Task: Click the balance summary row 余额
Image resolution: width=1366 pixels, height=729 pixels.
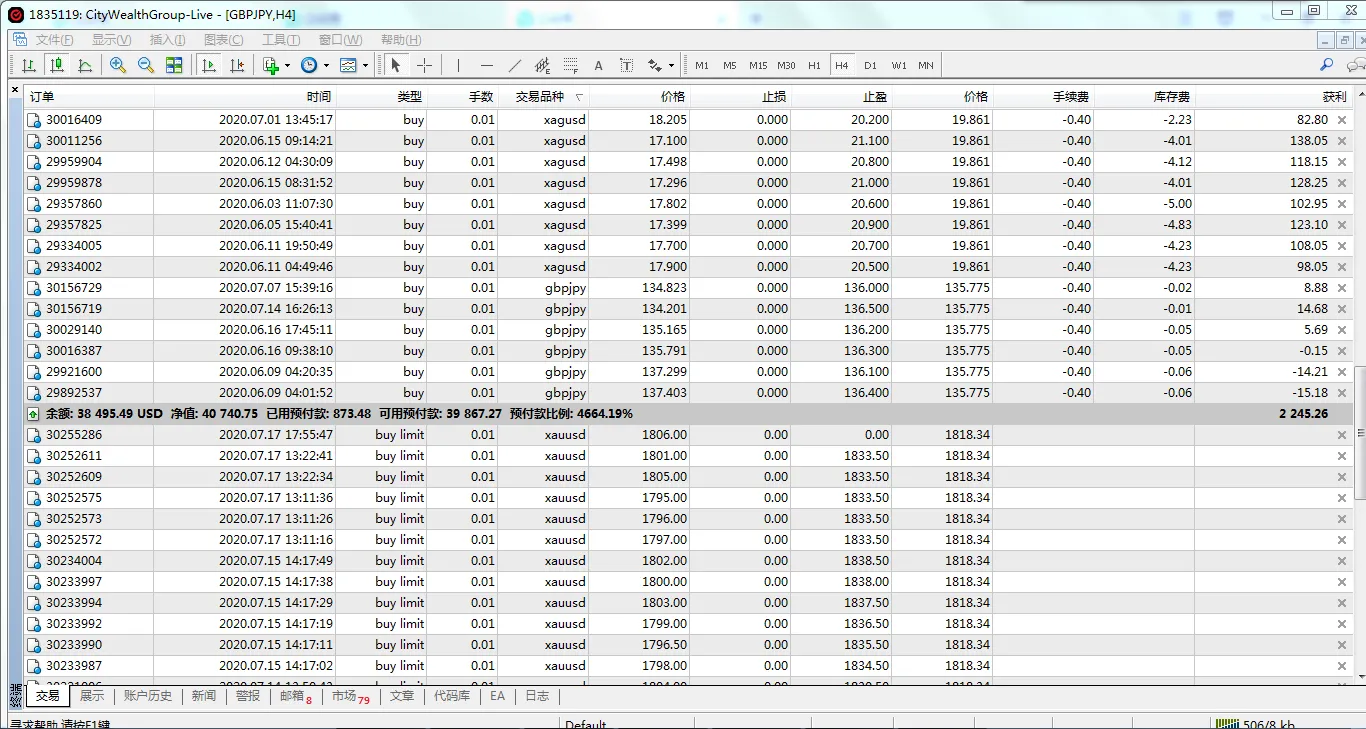Action: pyautogui.click(x=688, y=414)
